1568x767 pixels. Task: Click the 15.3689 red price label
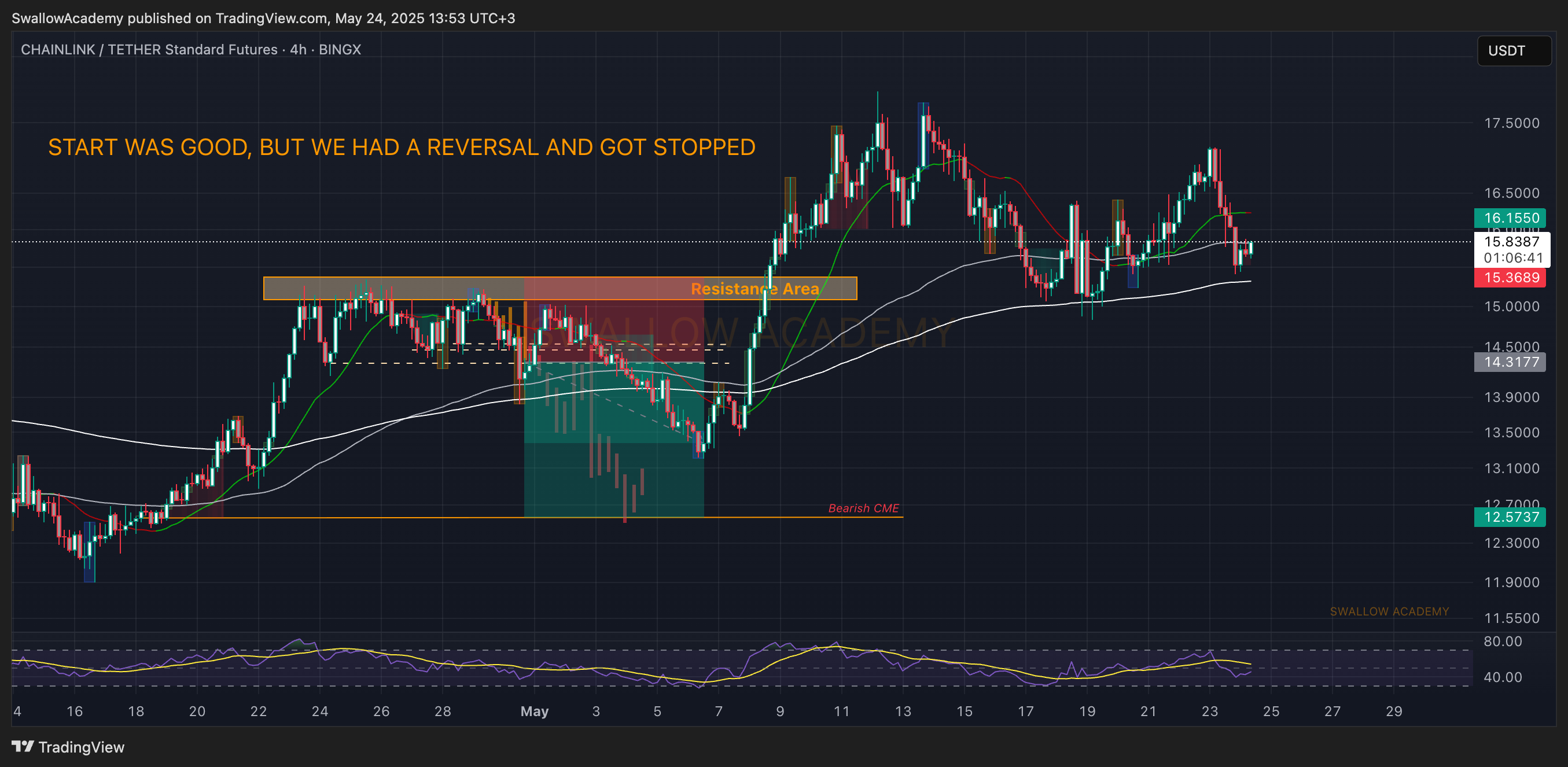point(1511,278)
